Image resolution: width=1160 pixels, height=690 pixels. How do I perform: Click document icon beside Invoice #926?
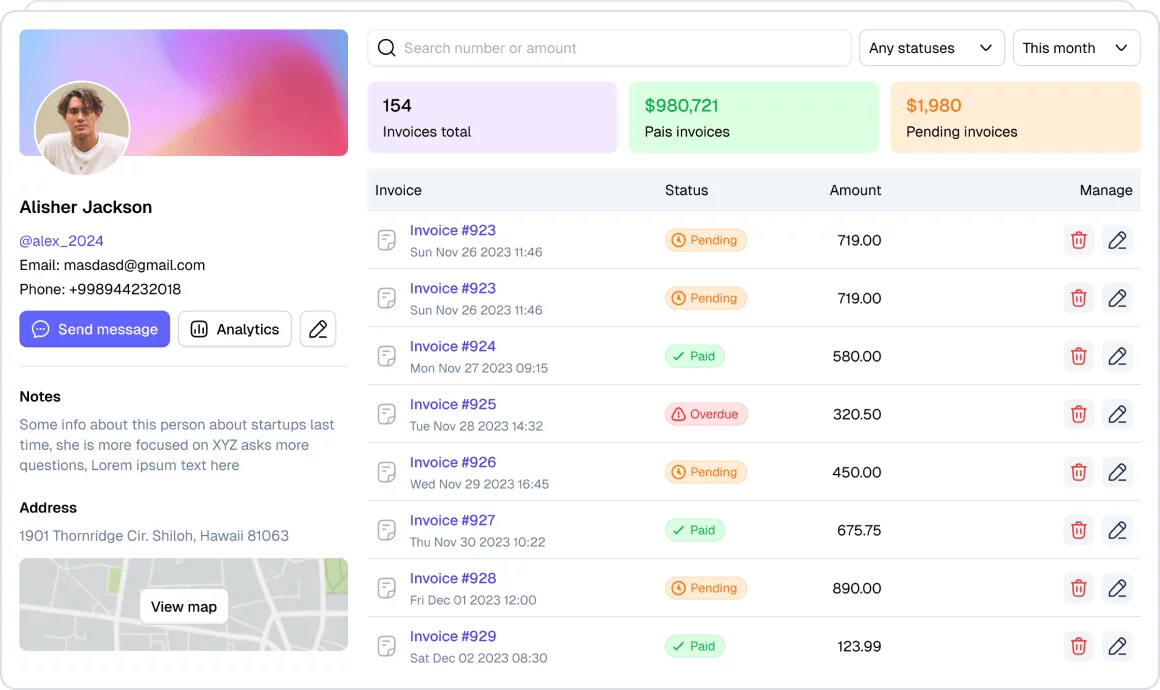click(x=386, y=472)
